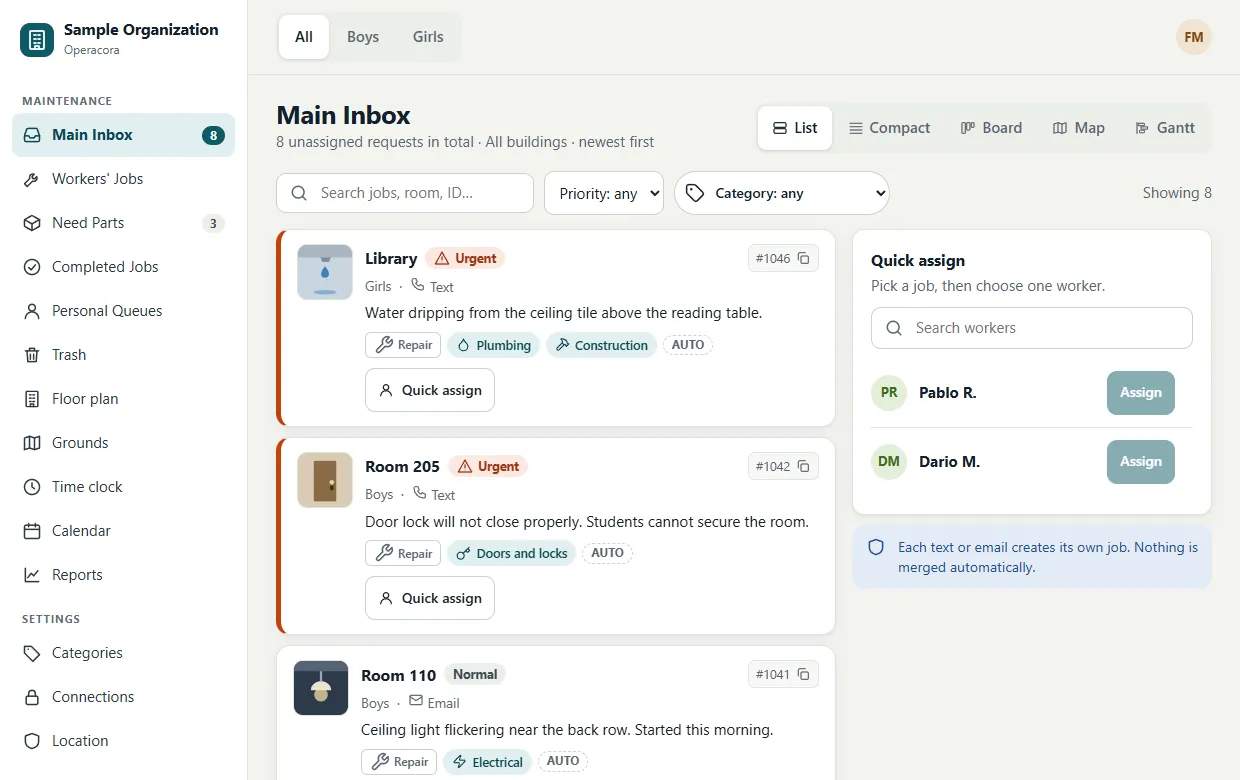Go to the Need Parts page
1240x780 pixels.
click(x=123, y=223)
